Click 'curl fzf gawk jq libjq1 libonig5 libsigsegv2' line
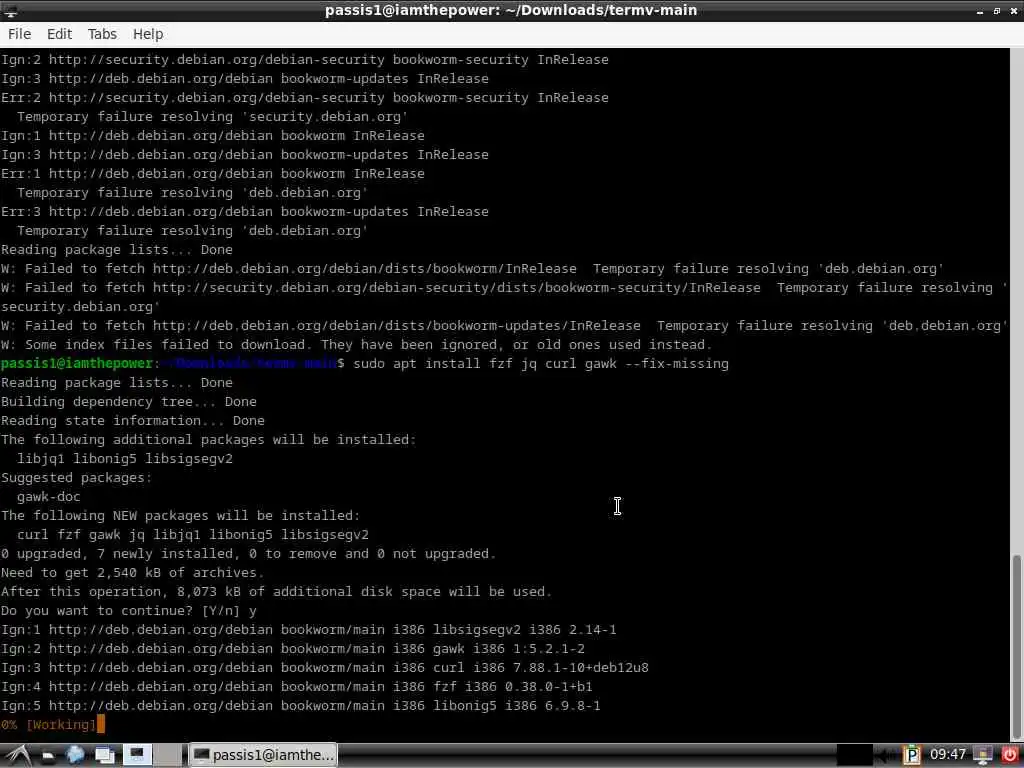 (193, 535)
